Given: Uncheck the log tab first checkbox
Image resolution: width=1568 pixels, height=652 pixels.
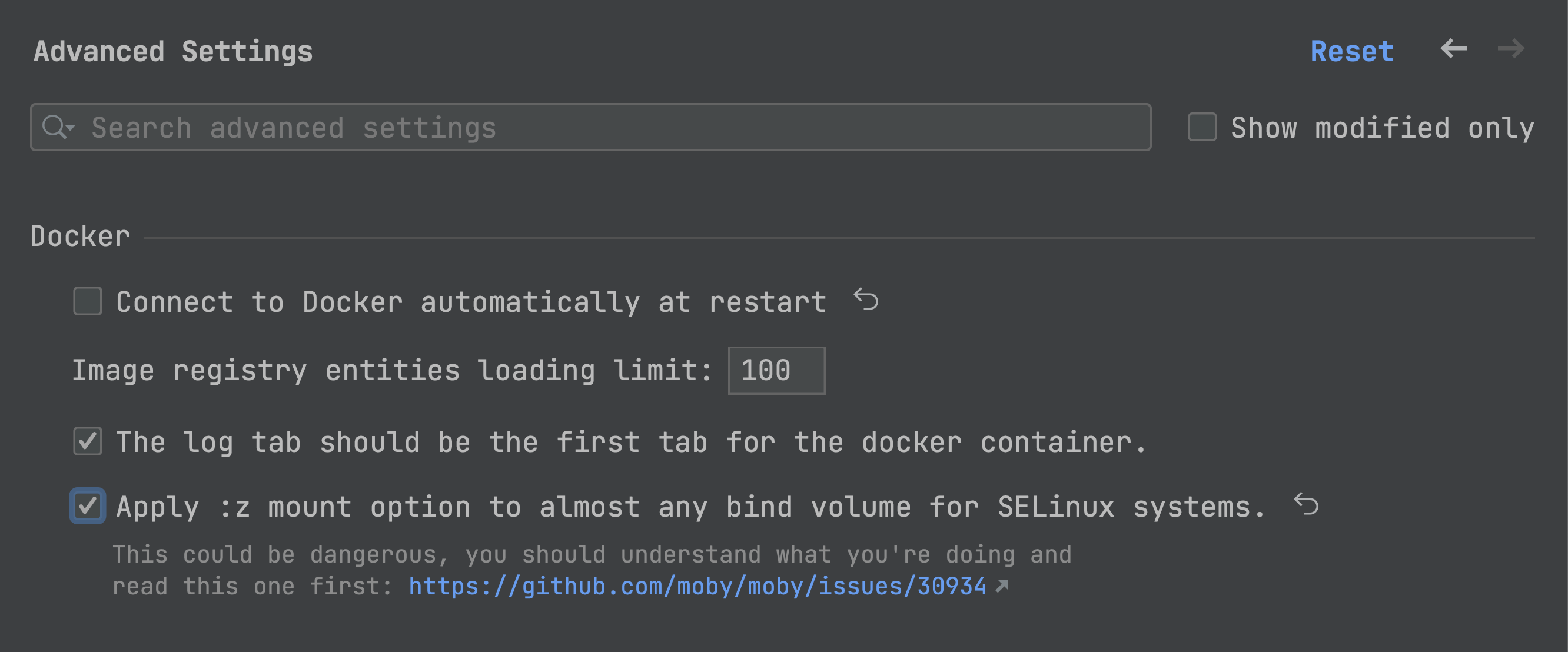Looking at the screenshot, I should 88,441.
